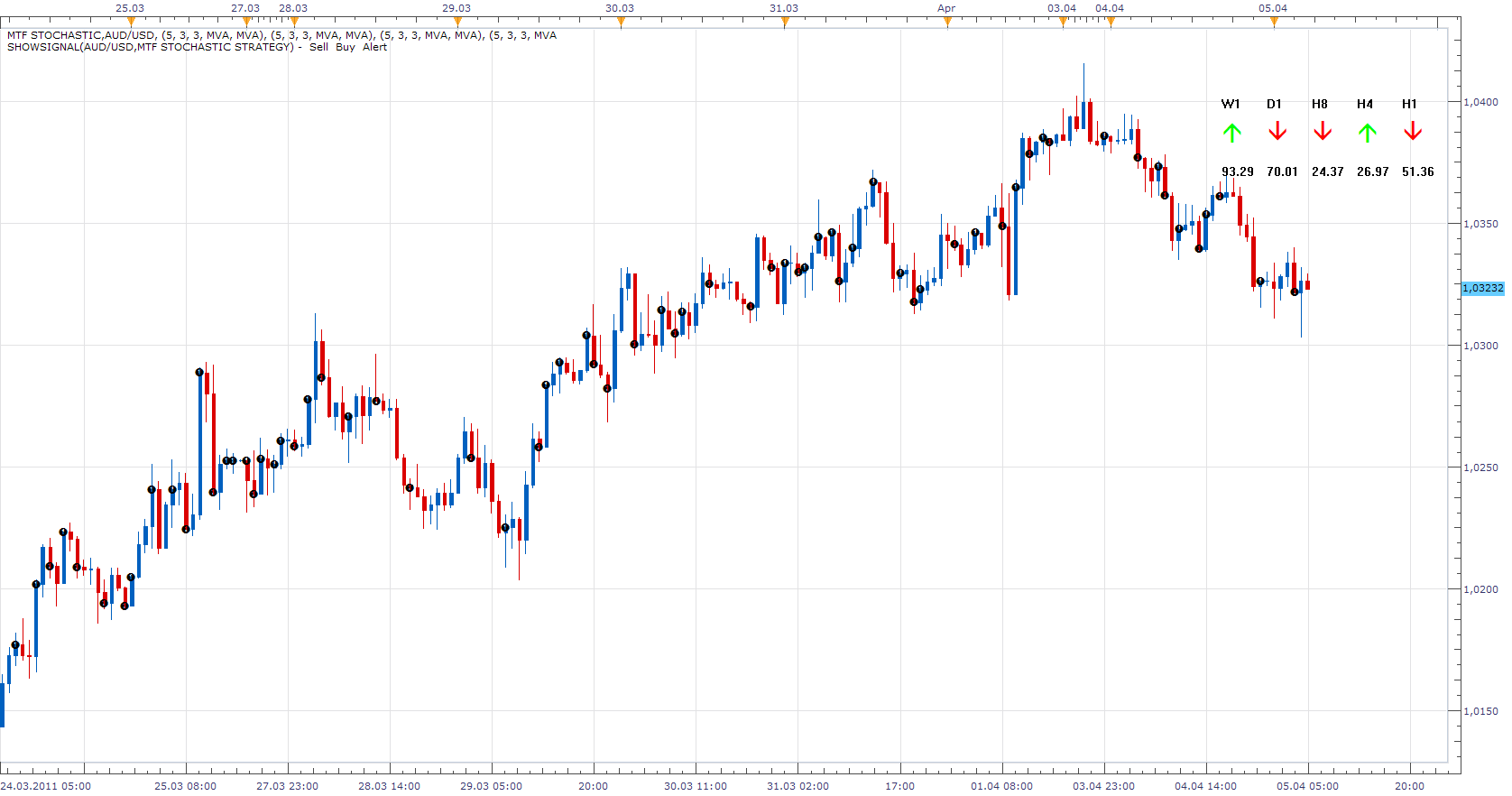Screen dimensions: 1512x796
Task: Click the SHOWSIGNAL indicator name text
Action: pyautogui.click(x=151, y=47)
